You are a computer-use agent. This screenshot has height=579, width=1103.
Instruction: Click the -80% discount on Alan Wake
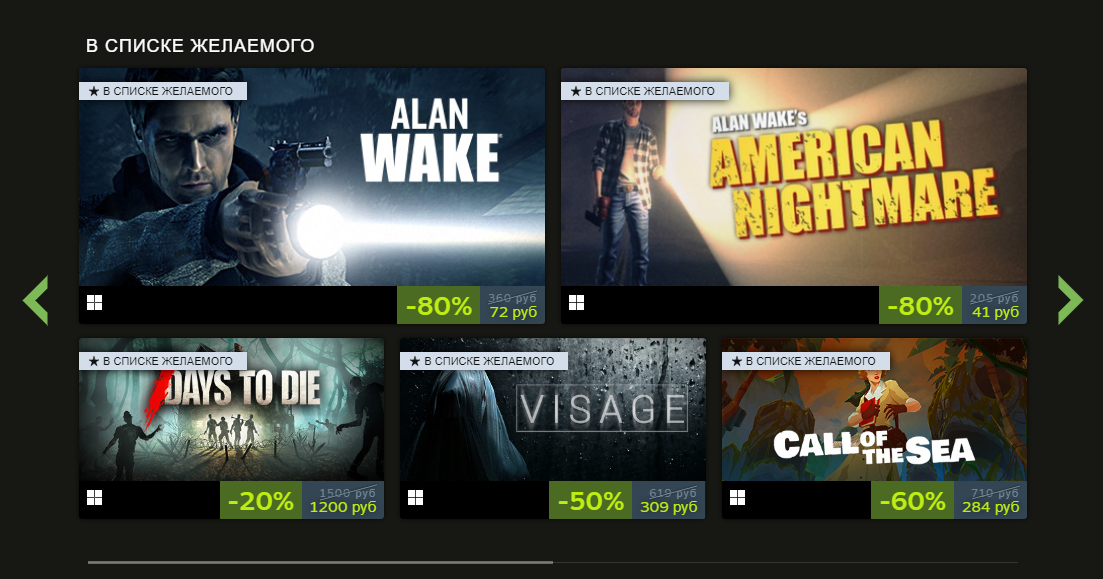[x=439, y=305]
